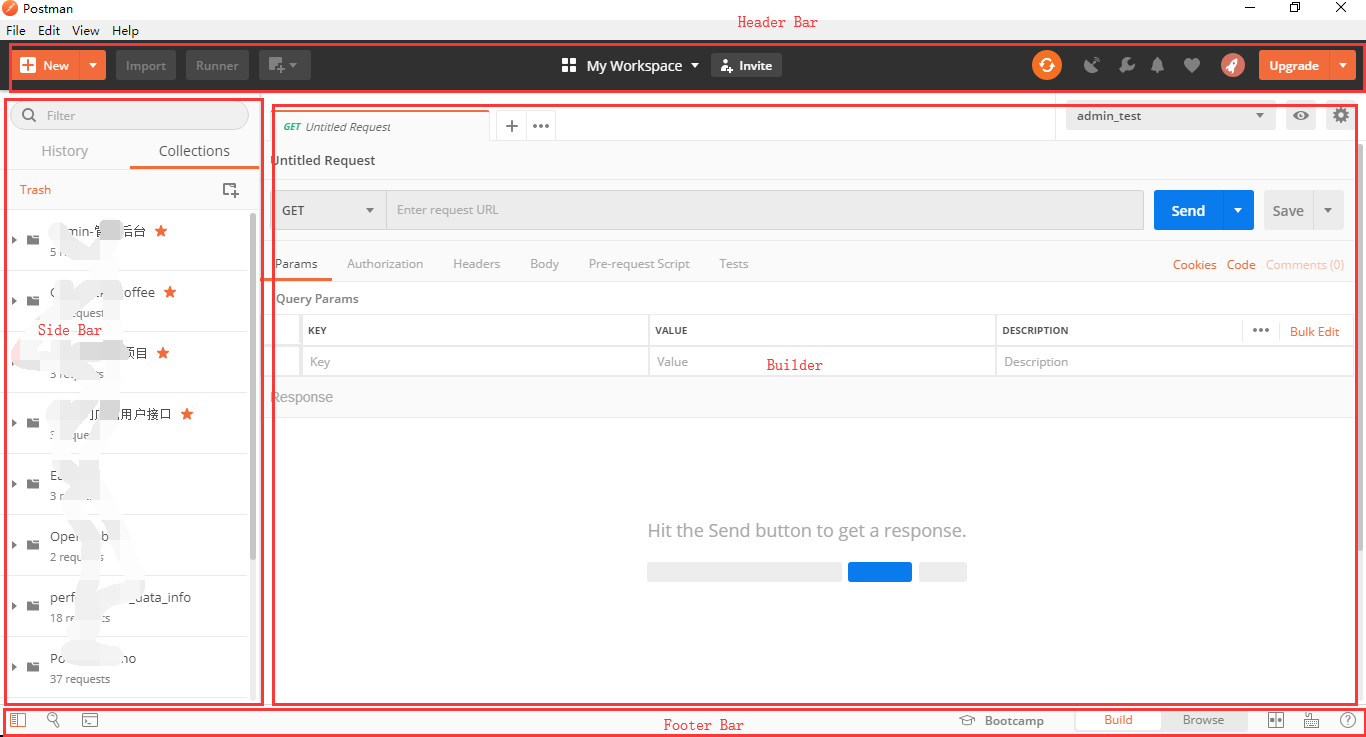
Task: Open the dropdown arrow next to New
Action: point(92,65)
